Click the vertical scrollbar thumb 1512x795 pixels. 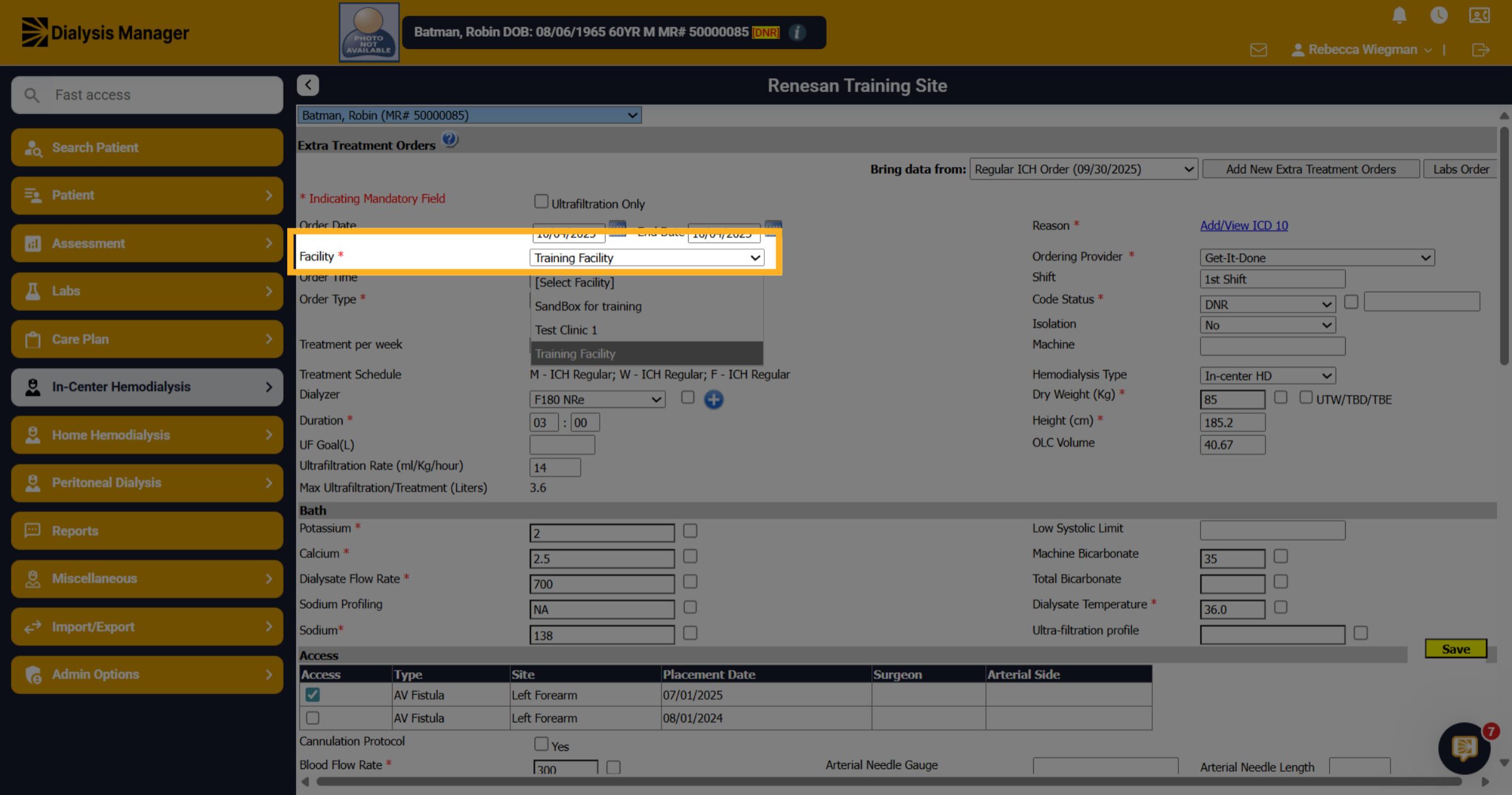(x=1504, y=246)
